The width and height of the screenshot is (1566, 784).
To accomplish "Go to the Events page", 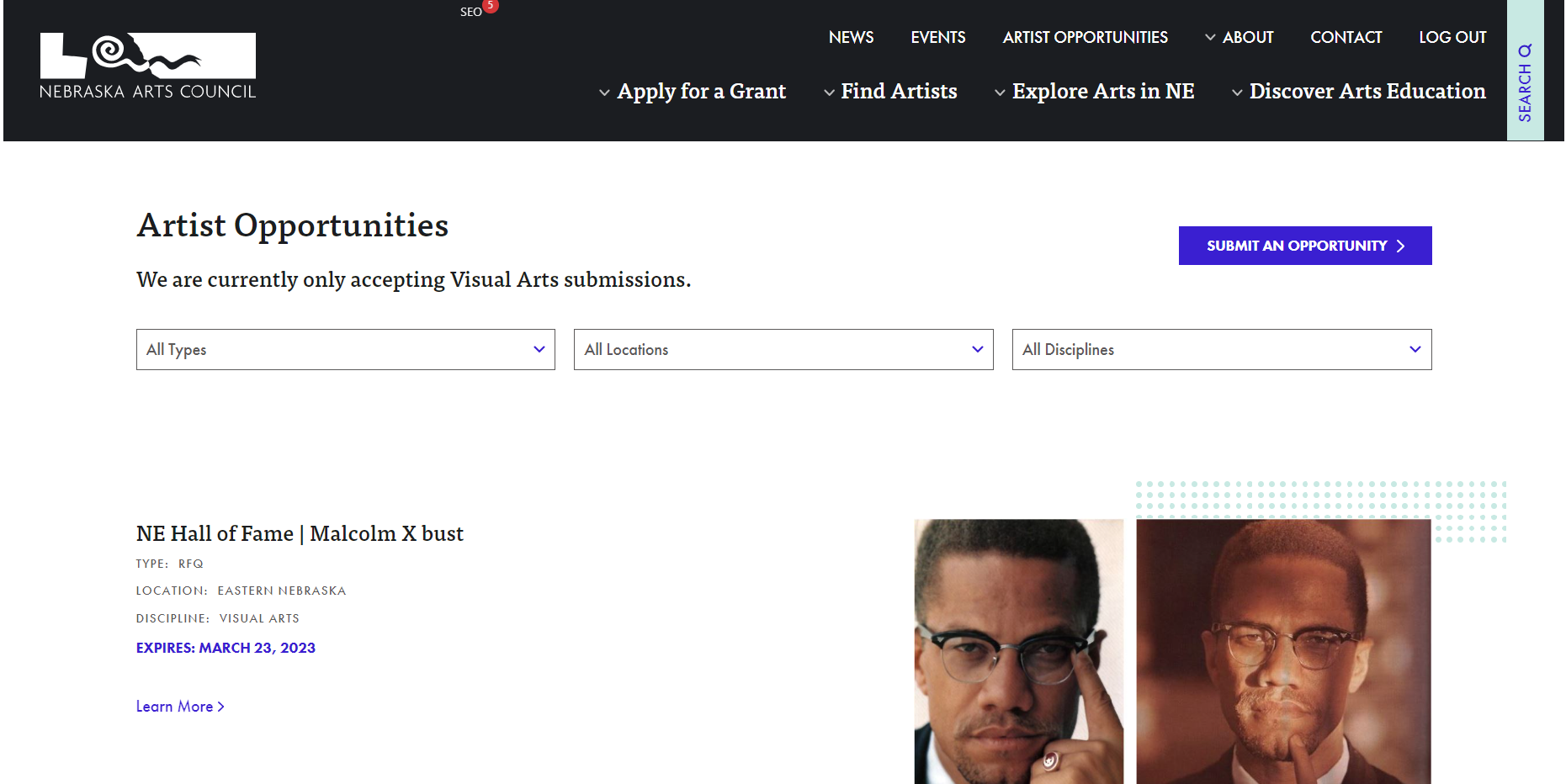I will click(937, 37).
